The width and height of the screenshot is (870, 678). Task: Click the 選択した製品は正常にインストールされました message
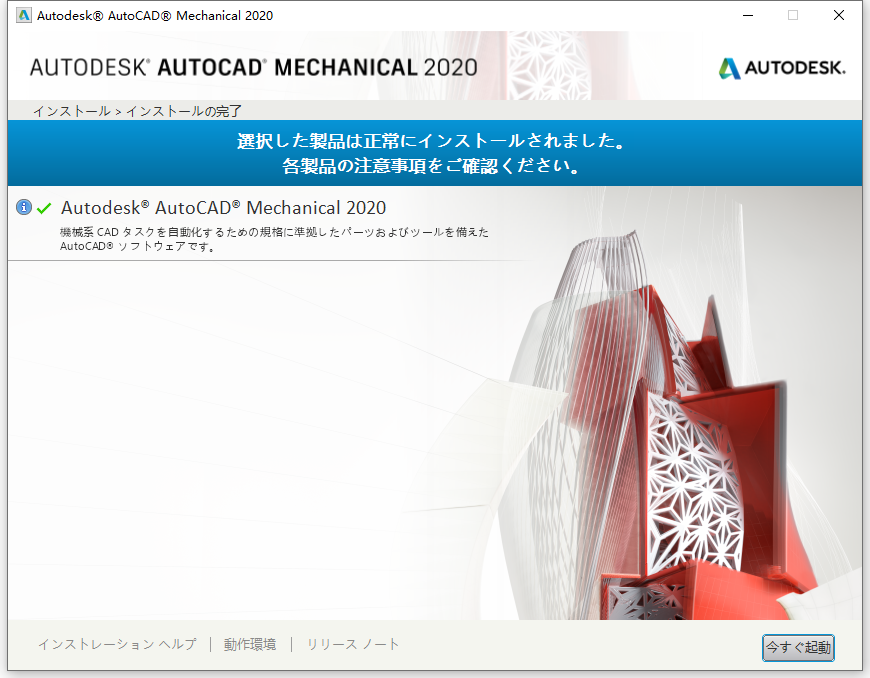(x=431, y=141)
